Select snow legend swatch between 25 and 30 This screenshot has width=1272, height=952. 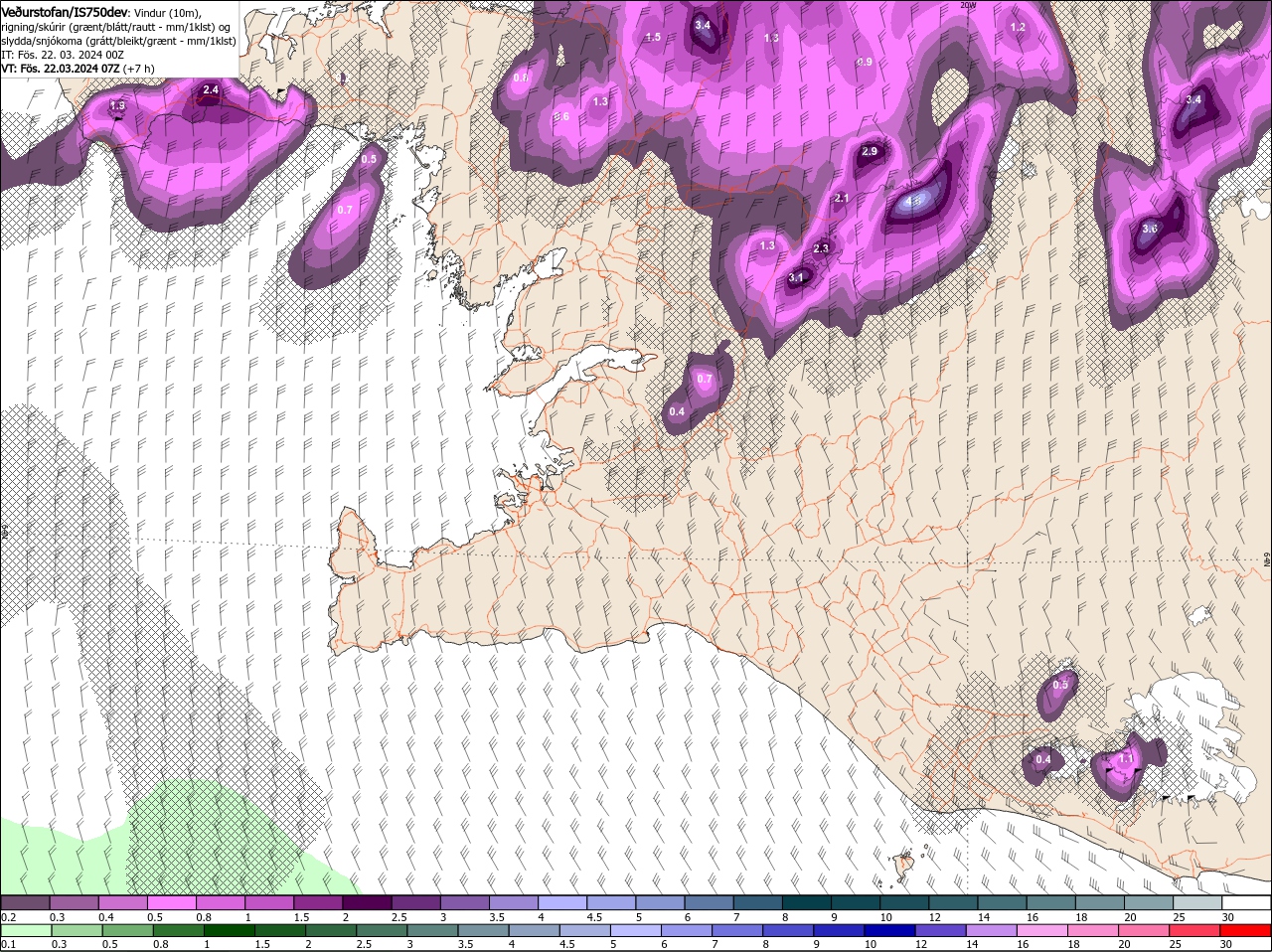(x=1196, y=902)
